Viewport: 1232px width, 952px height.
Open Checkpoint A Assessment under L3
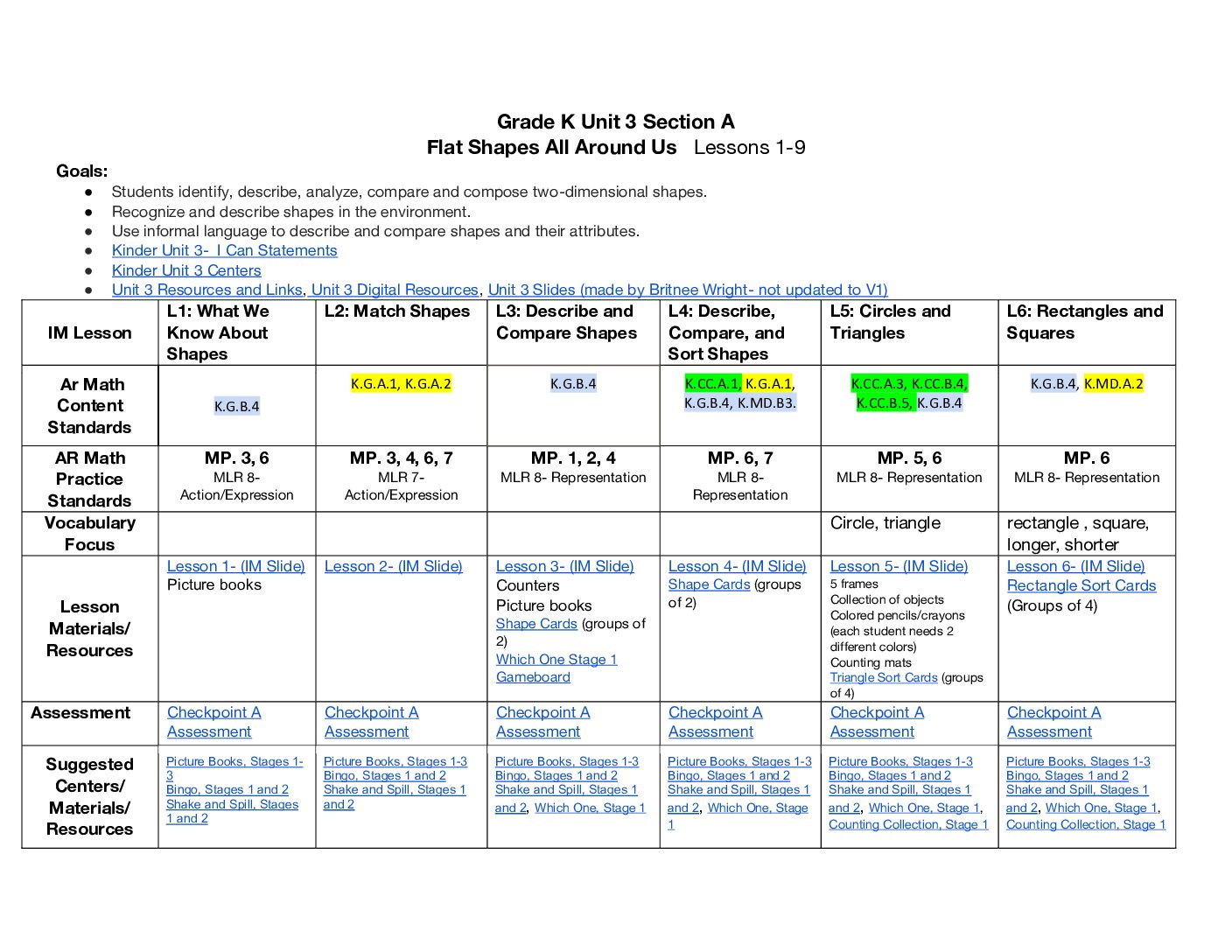pos(543,722)
